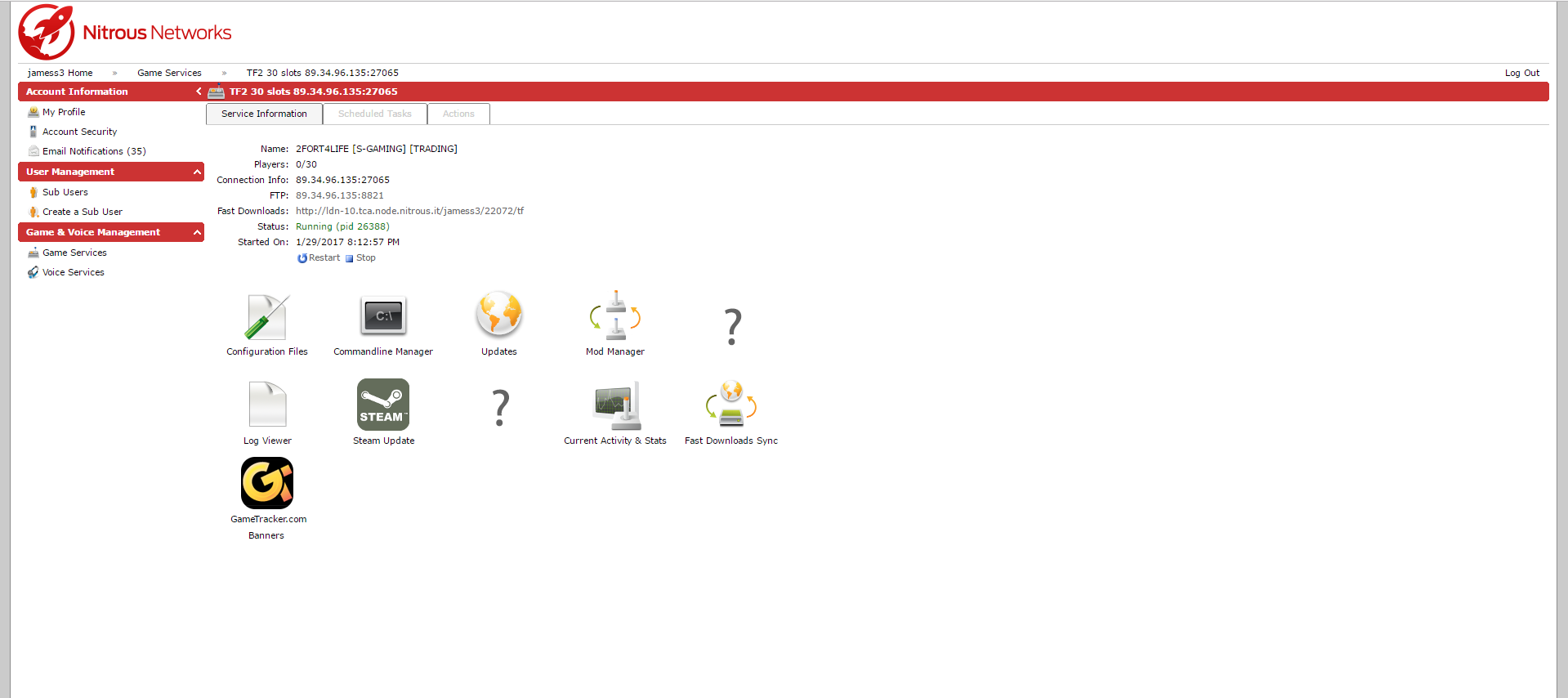Open the Log Viewer page icon
The image size is (1568, 698).
click(x=267, y=404)
